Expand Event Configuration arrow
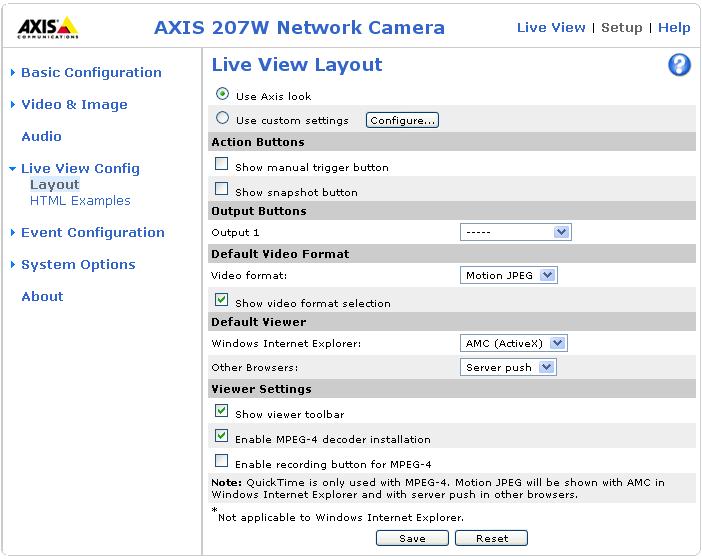 click(x=13, y=232)
